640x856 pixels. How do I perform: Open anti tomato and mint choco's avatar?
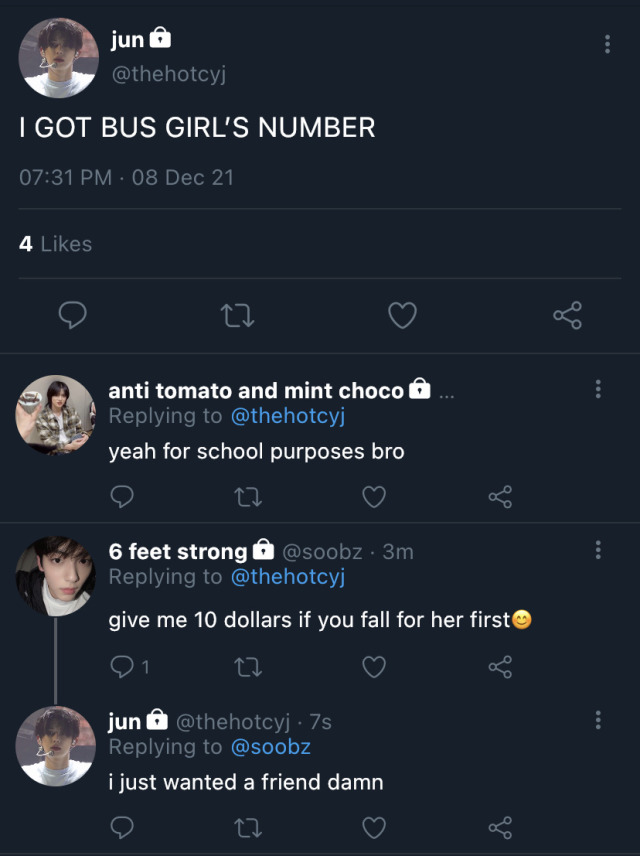(55, 415)
